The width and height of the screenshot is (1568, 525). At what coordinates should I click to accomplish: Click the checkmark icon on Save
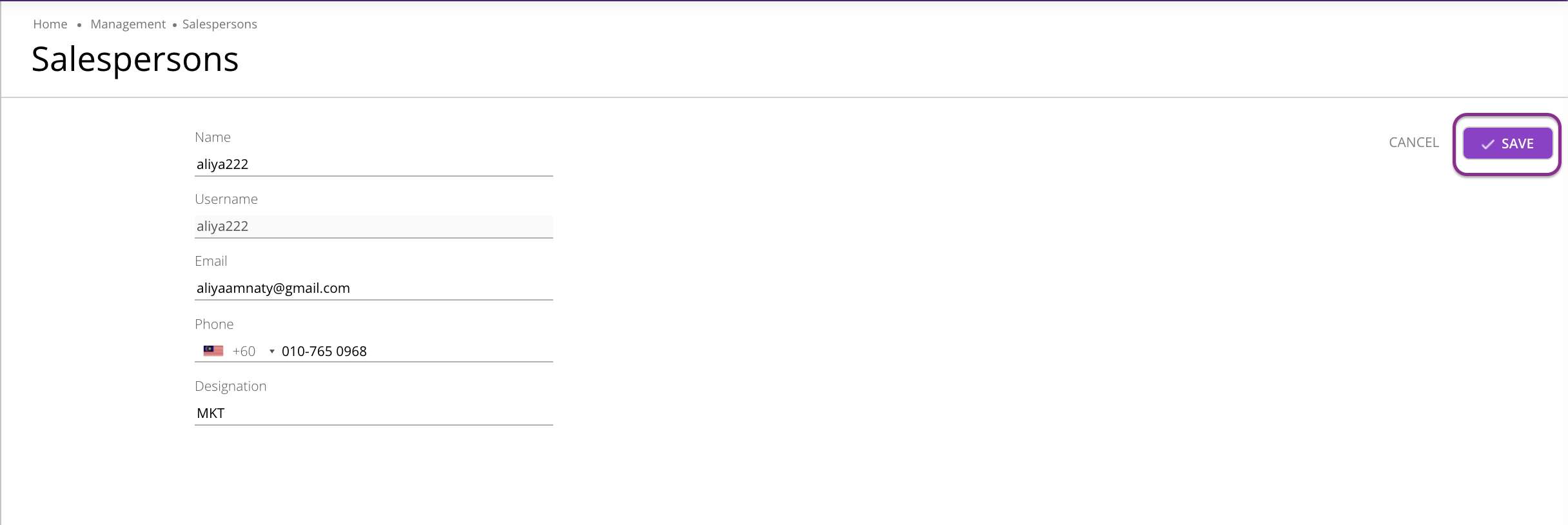[x=1487, y=144]
